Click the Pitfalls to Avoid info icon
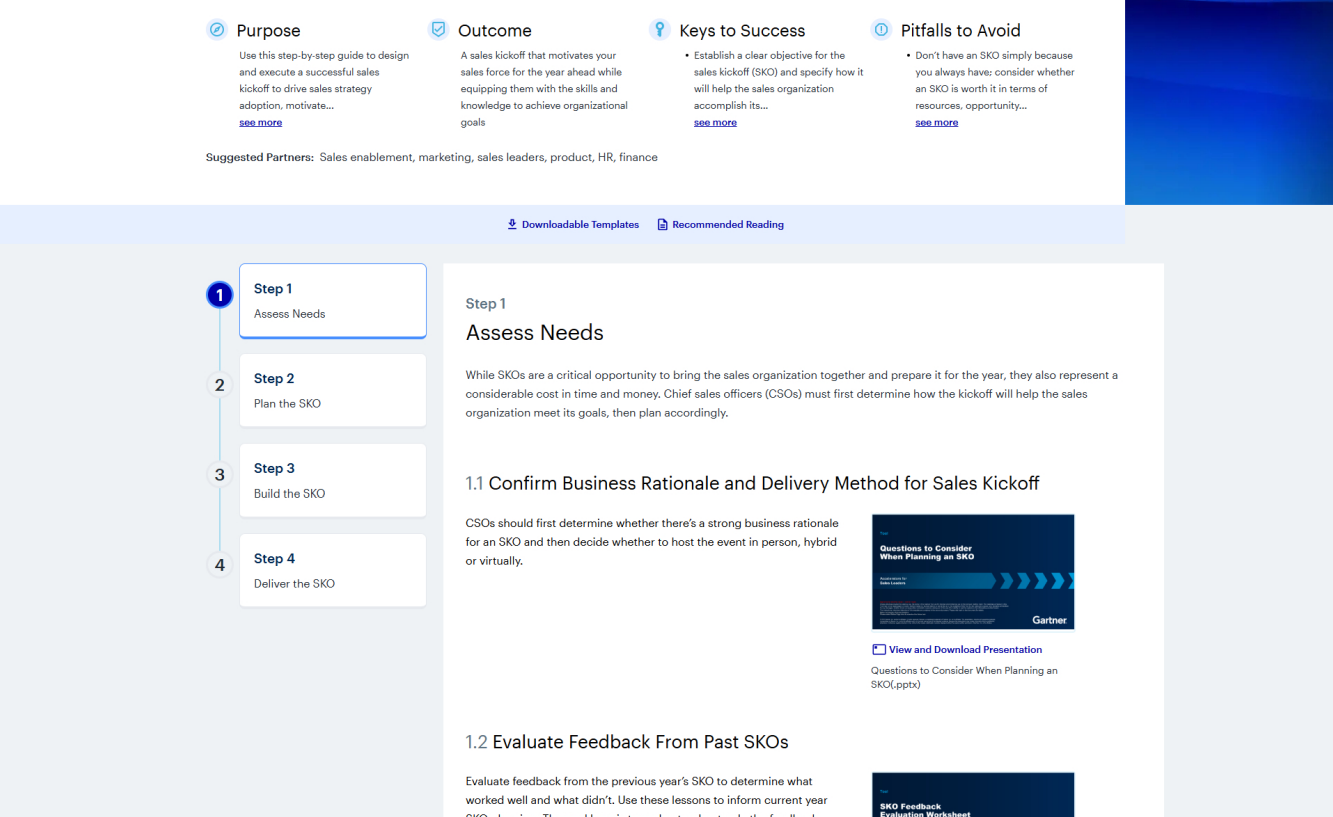This screenshot has width=1333, height=817. pyautogui.click(x=881, y=29)
